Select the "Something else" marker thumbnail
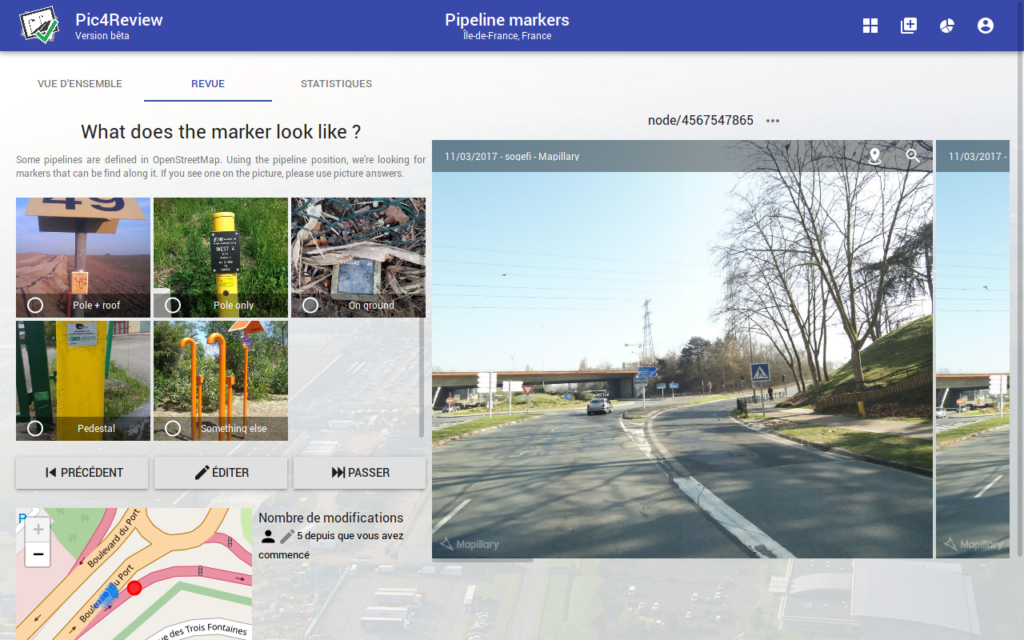1024x640 pixels. (x=220, y=380)
